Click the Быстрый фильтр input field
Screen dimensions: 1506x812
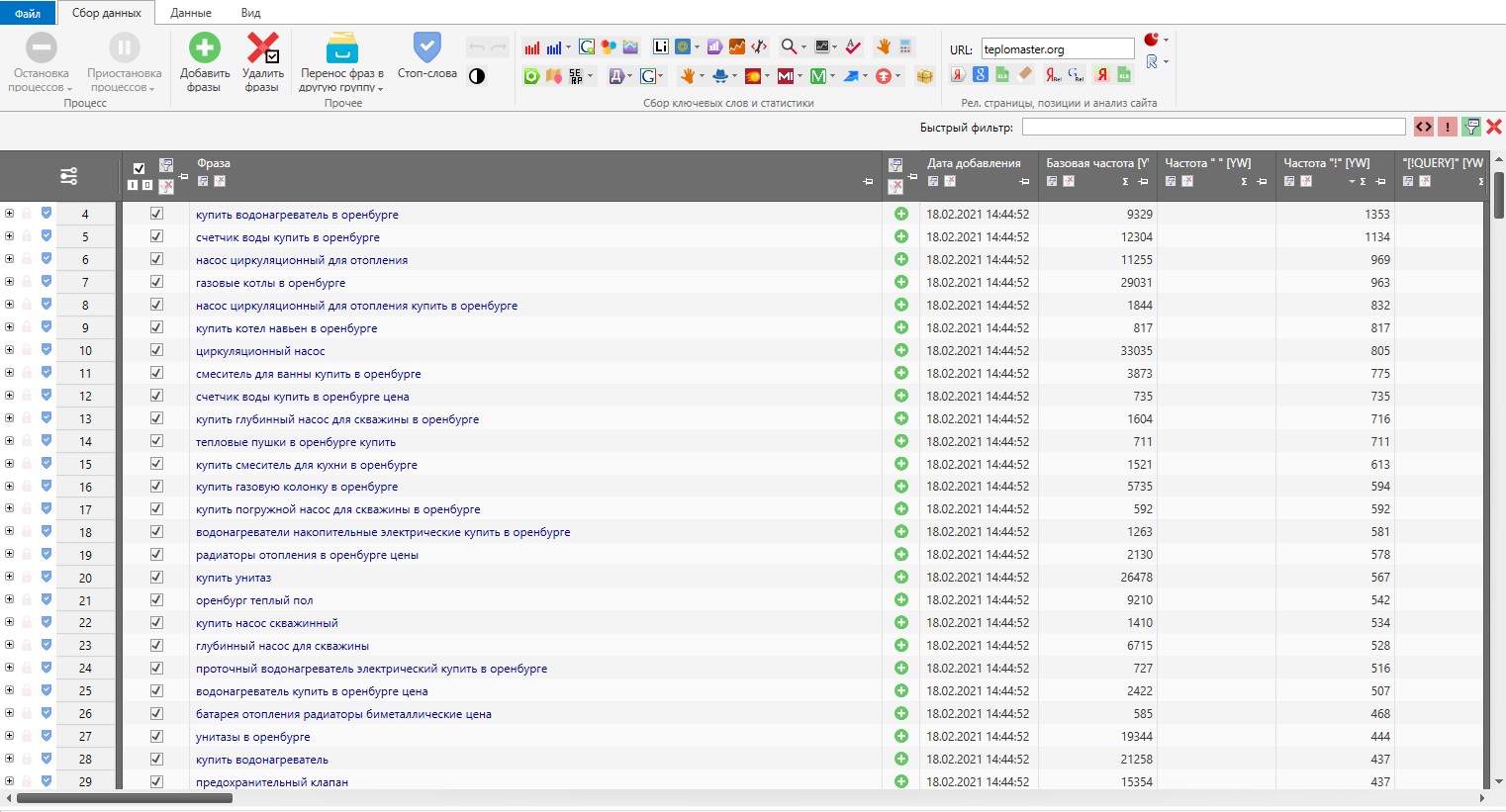1213,127
